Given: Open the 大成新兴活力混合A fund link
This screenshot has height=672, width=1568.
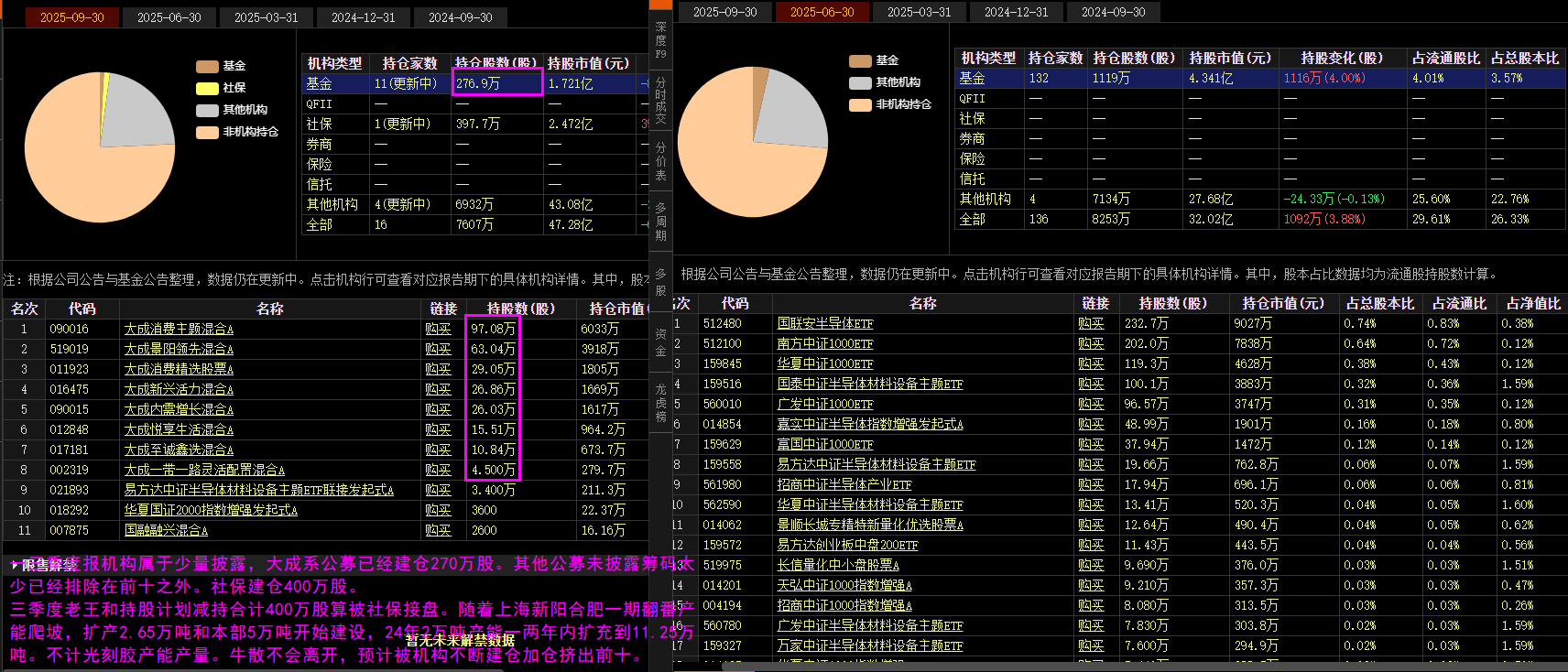Looking at the screenshot, I should pos(179,389).
